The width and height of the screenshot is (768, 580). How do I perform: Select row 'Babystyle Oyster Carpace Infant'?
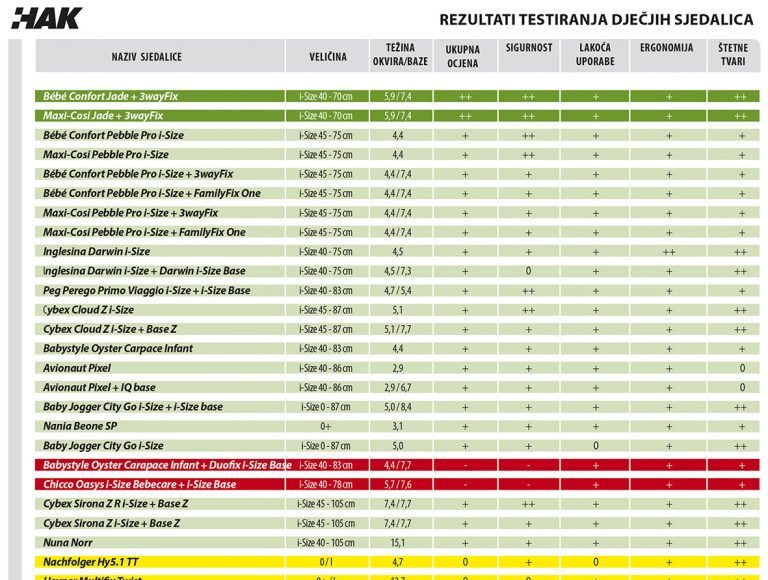397,348
